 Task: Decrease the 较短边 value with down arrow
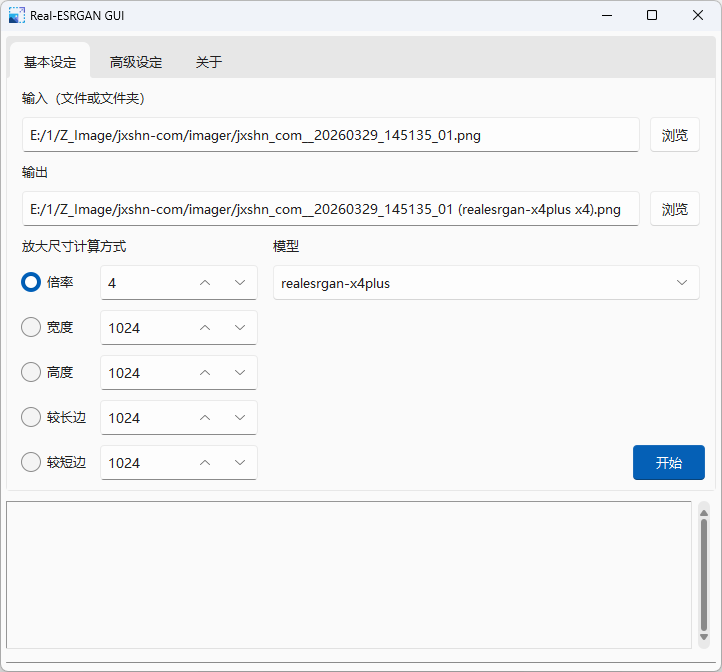pyautogui.click(x=240, y=463)
